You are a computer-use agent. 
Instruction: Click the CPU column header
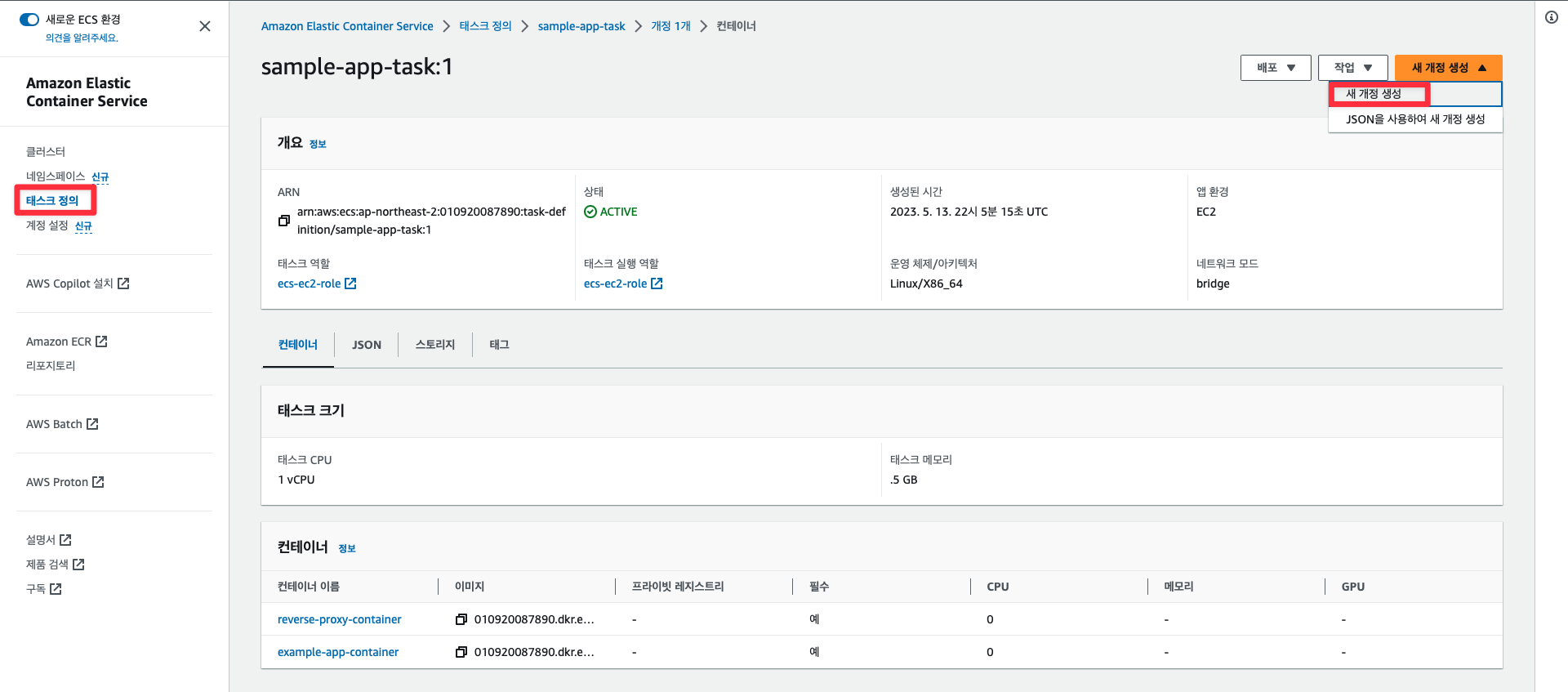coord(998,587)
